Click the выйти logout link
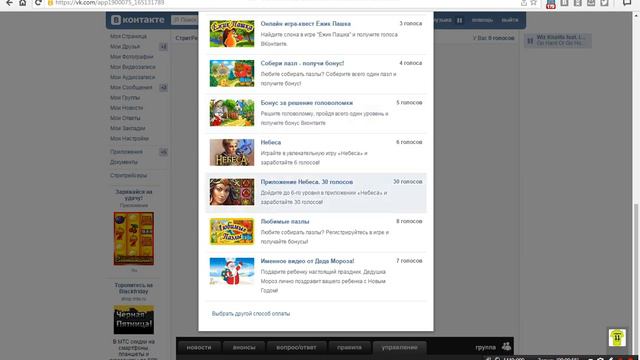The width and height of the screenshot is (640, 360). [510, 20]
